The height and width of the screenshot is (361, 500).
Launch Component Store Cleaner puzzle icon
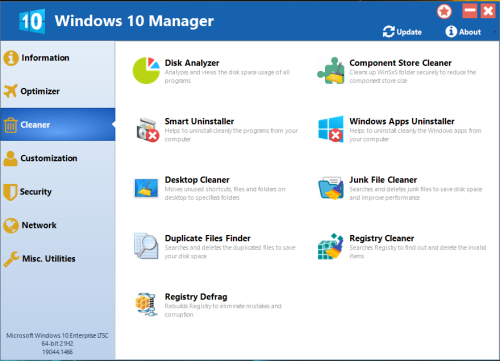coord(331,70)
